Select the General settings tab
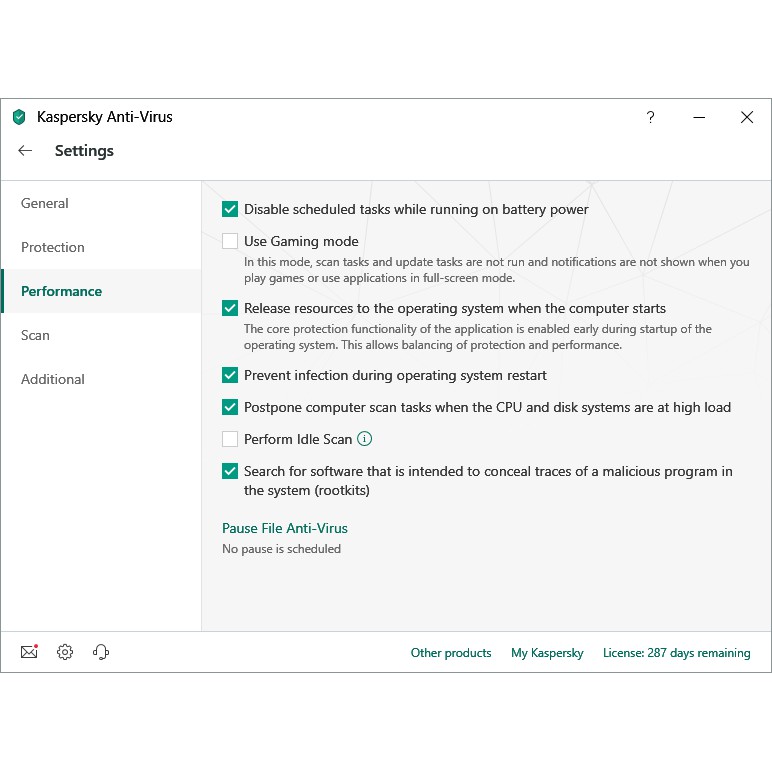 45,203
